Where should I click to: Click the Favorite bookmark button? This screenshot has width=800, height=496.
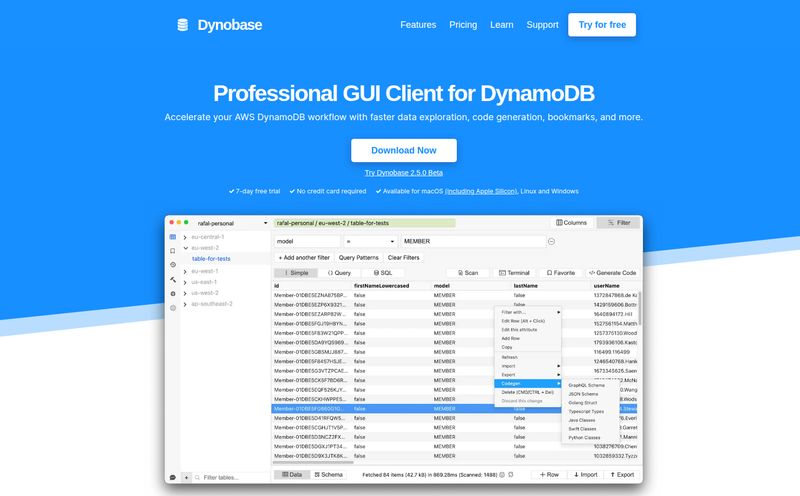tap(560, 273)
